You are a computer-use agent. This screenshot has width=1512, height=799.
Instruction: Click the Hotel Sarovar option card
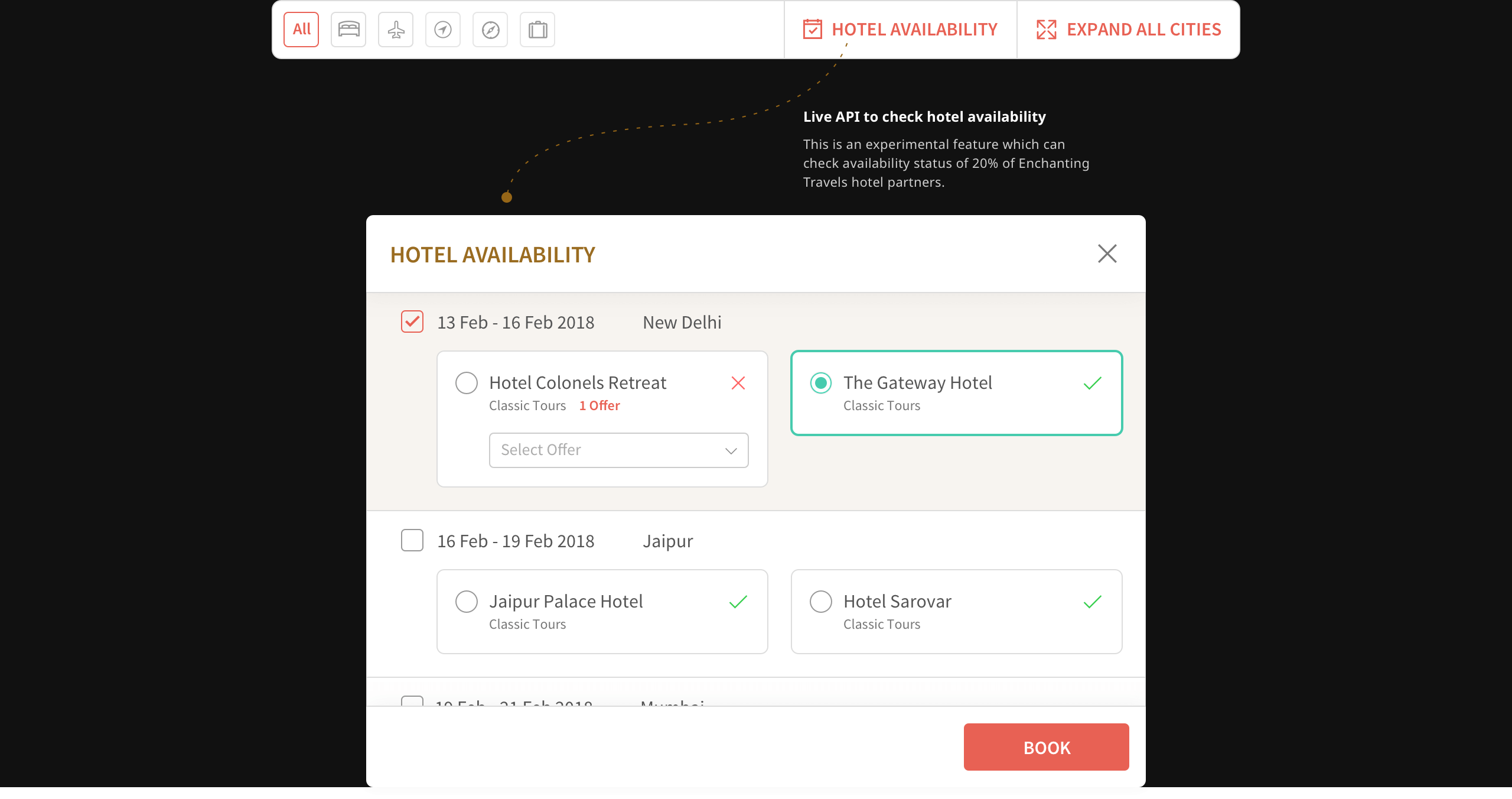[x=956, y=612]
